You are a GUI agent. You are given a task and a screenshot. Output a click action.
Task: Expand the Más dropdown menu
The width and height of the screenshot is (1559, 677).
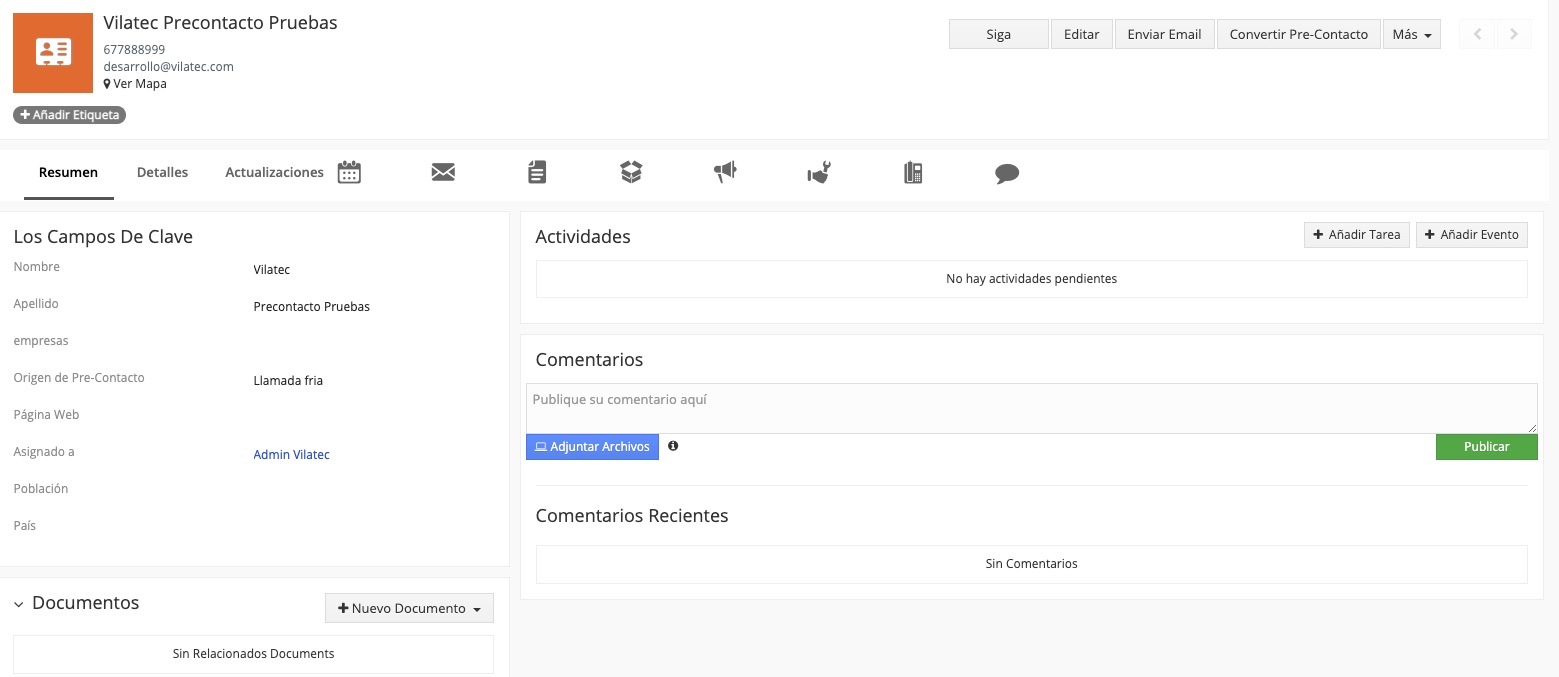point(1411,34)
